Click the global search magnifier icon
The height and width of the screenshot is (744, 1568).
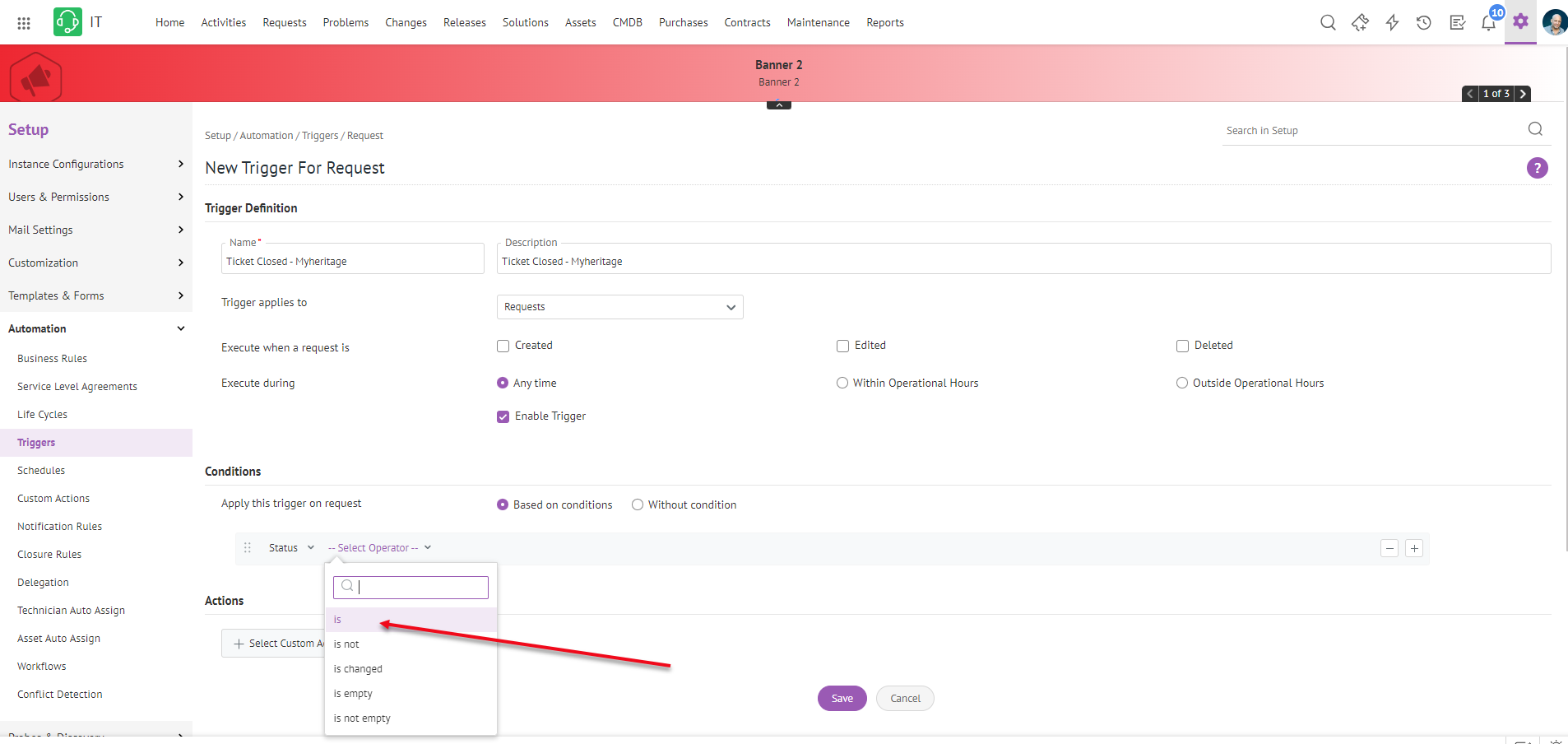click(1327, 23)
